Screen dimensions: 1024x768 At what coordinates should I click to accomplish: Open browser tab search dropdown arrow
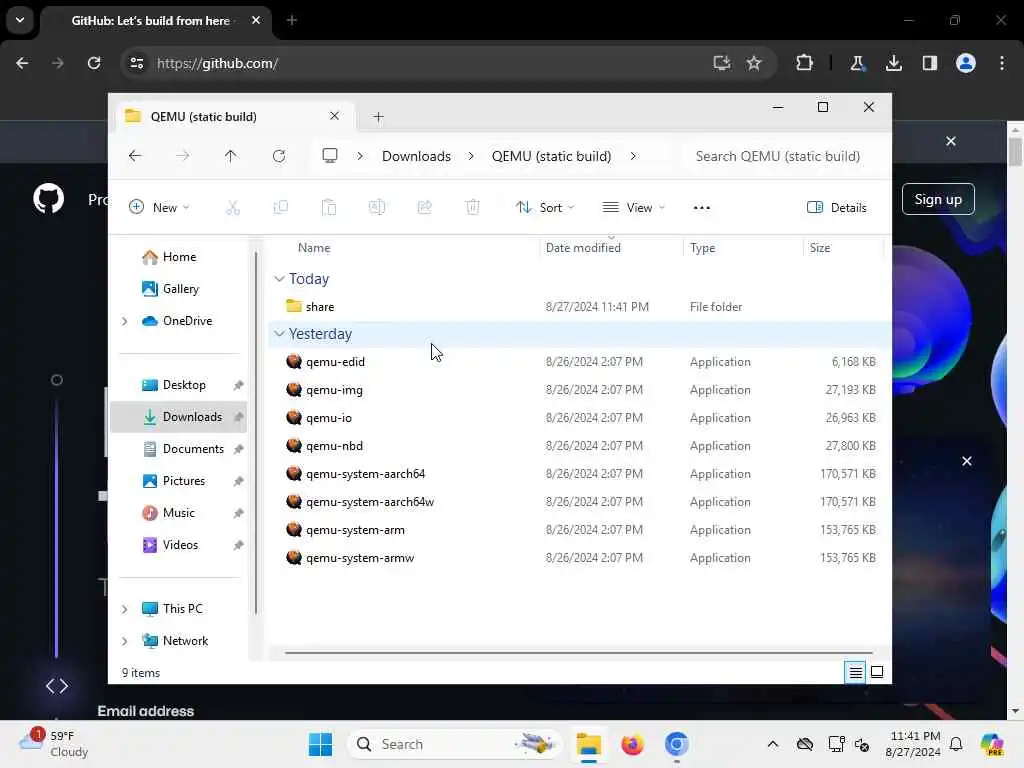(20, 20)
